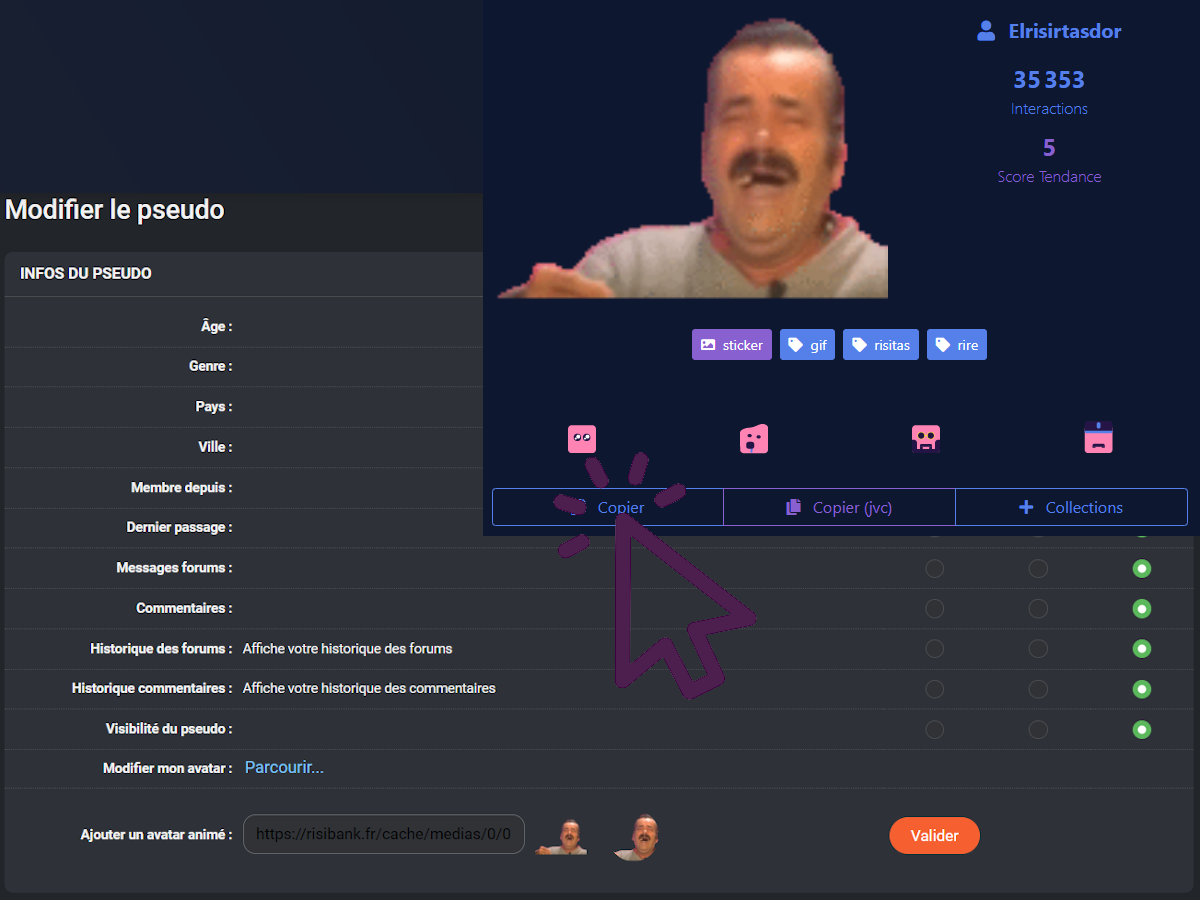Select the gif tag
Viewport: 1200px width, 900px height.
point(807,345)
